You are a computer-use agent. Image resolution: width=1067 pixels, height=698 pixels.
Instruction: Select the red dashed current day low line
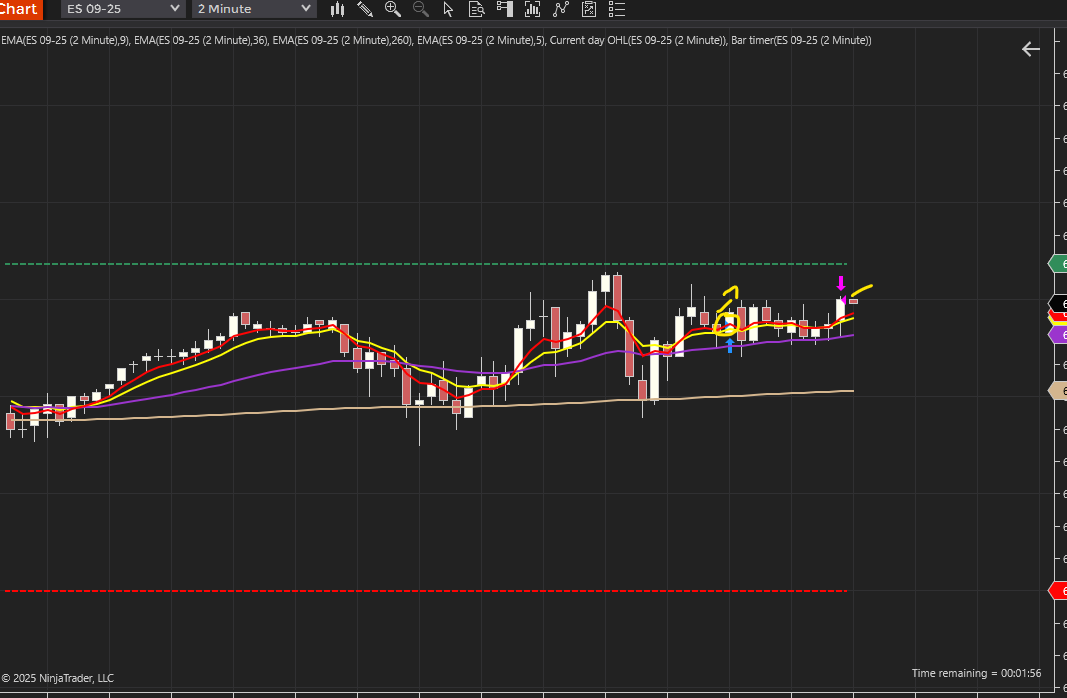tap(425, 591)
